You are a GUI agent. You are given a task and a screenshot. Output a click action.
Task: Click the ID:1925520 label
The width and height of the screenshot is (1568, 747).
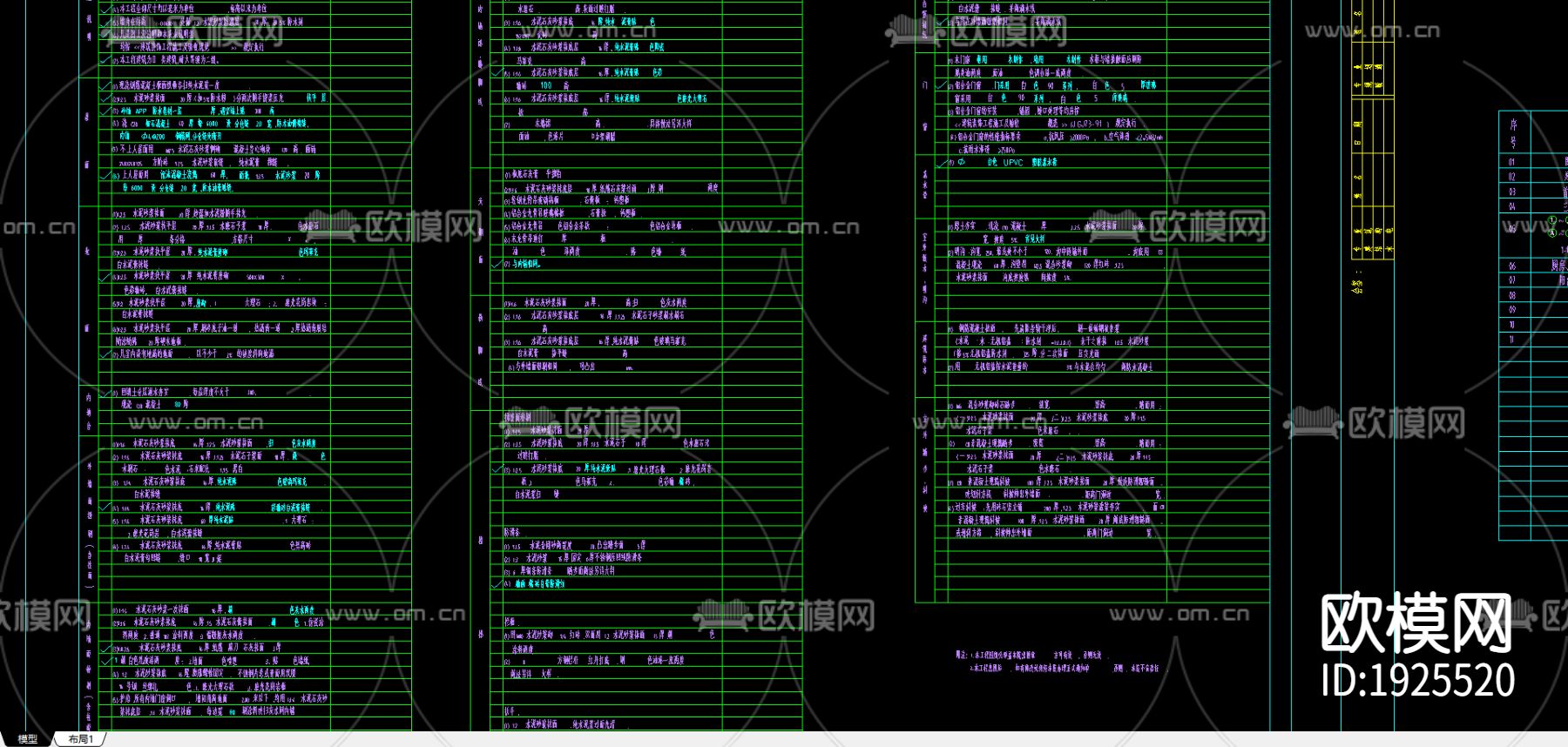click(x=1417, y=680)
